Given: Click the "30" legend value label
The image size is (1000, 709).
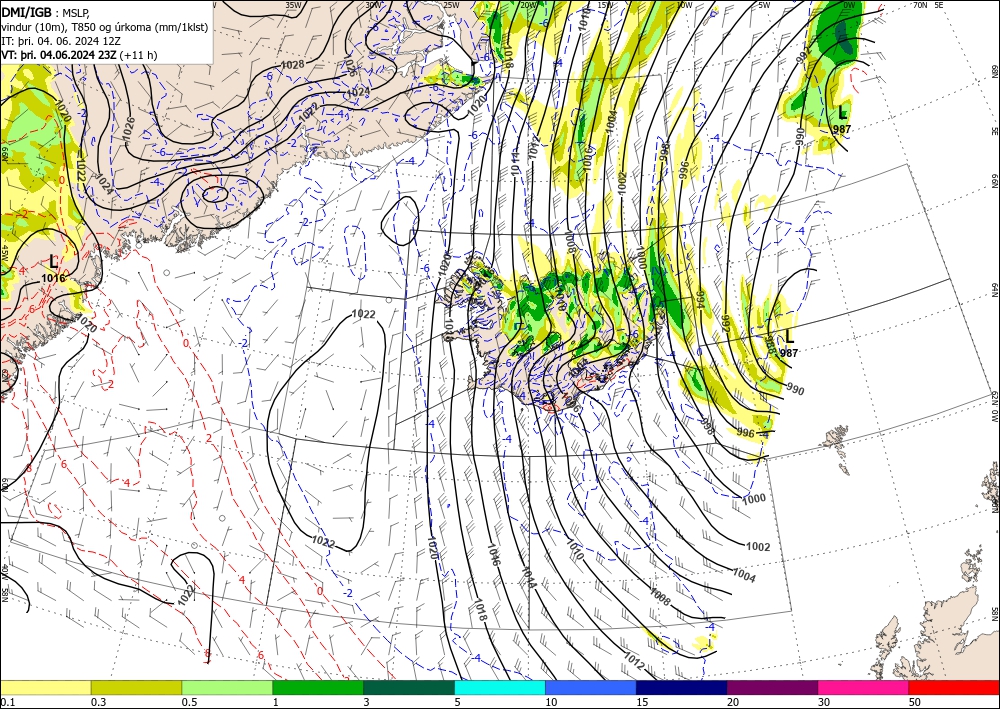Looking at the screenshot, I should [825, 702].
